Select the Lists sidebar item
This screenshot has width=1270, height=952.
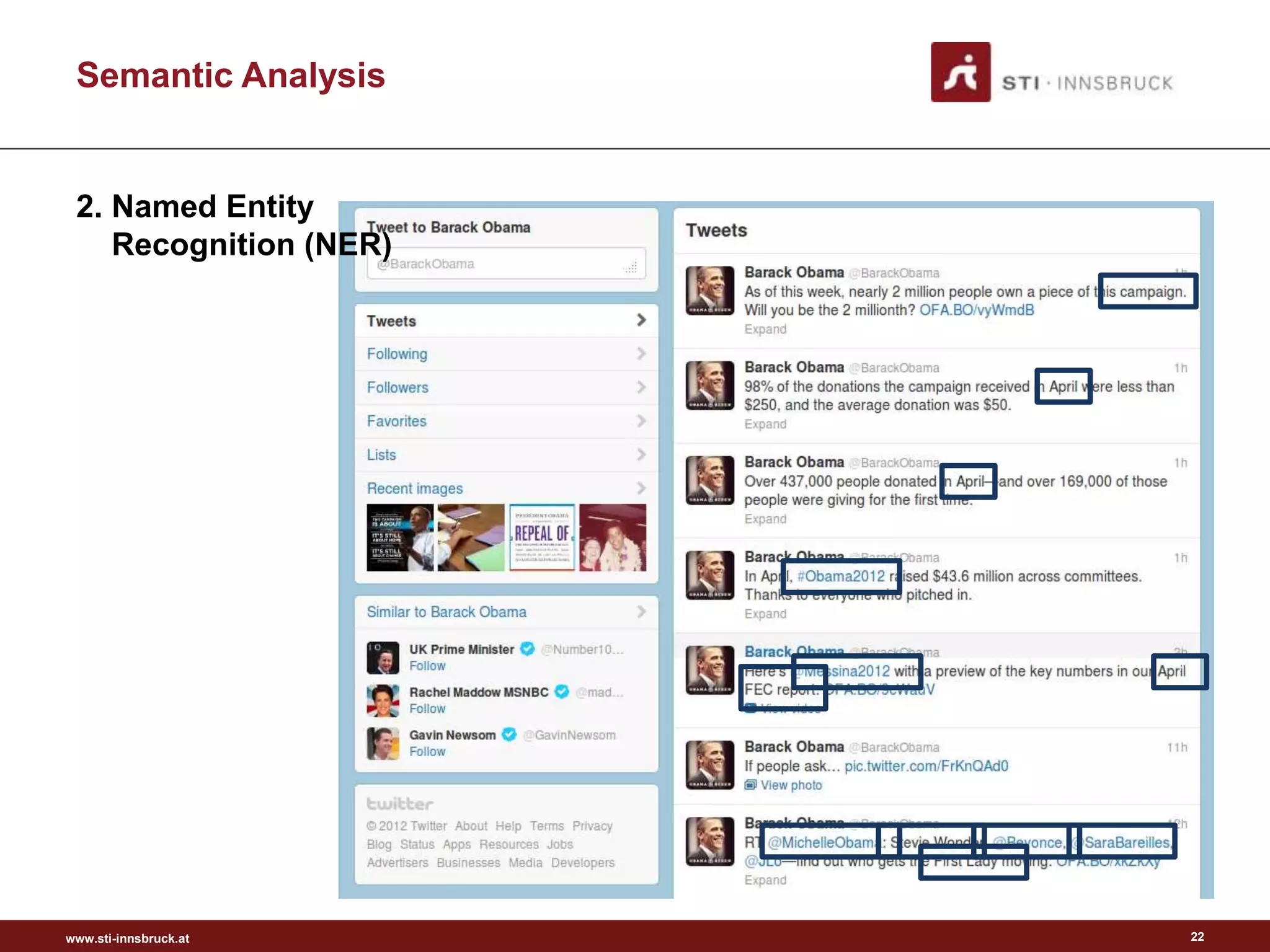[x=506, y=454]
